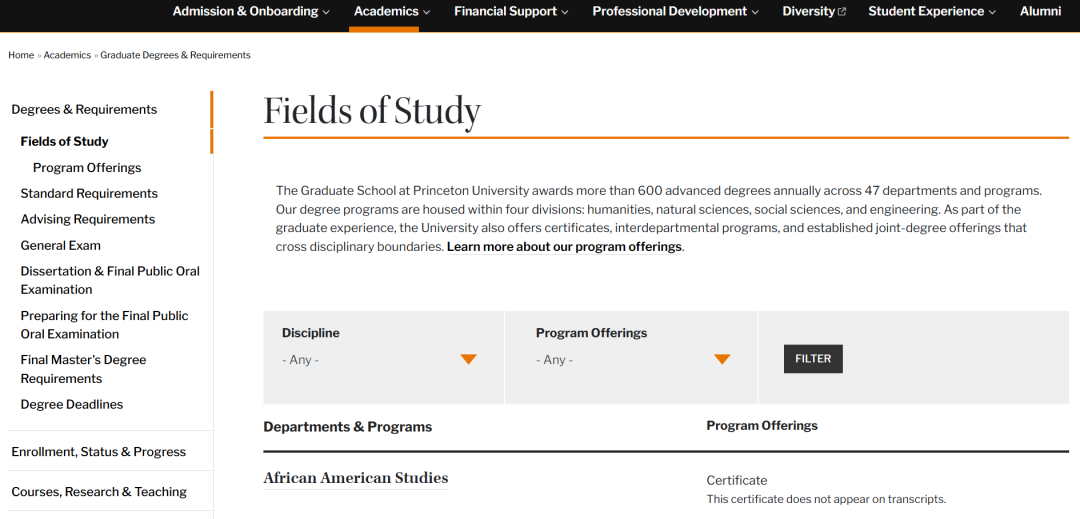Open Degree Deadlines in the sidebar
Screen dimensions: 1080x519
point(72,405)
